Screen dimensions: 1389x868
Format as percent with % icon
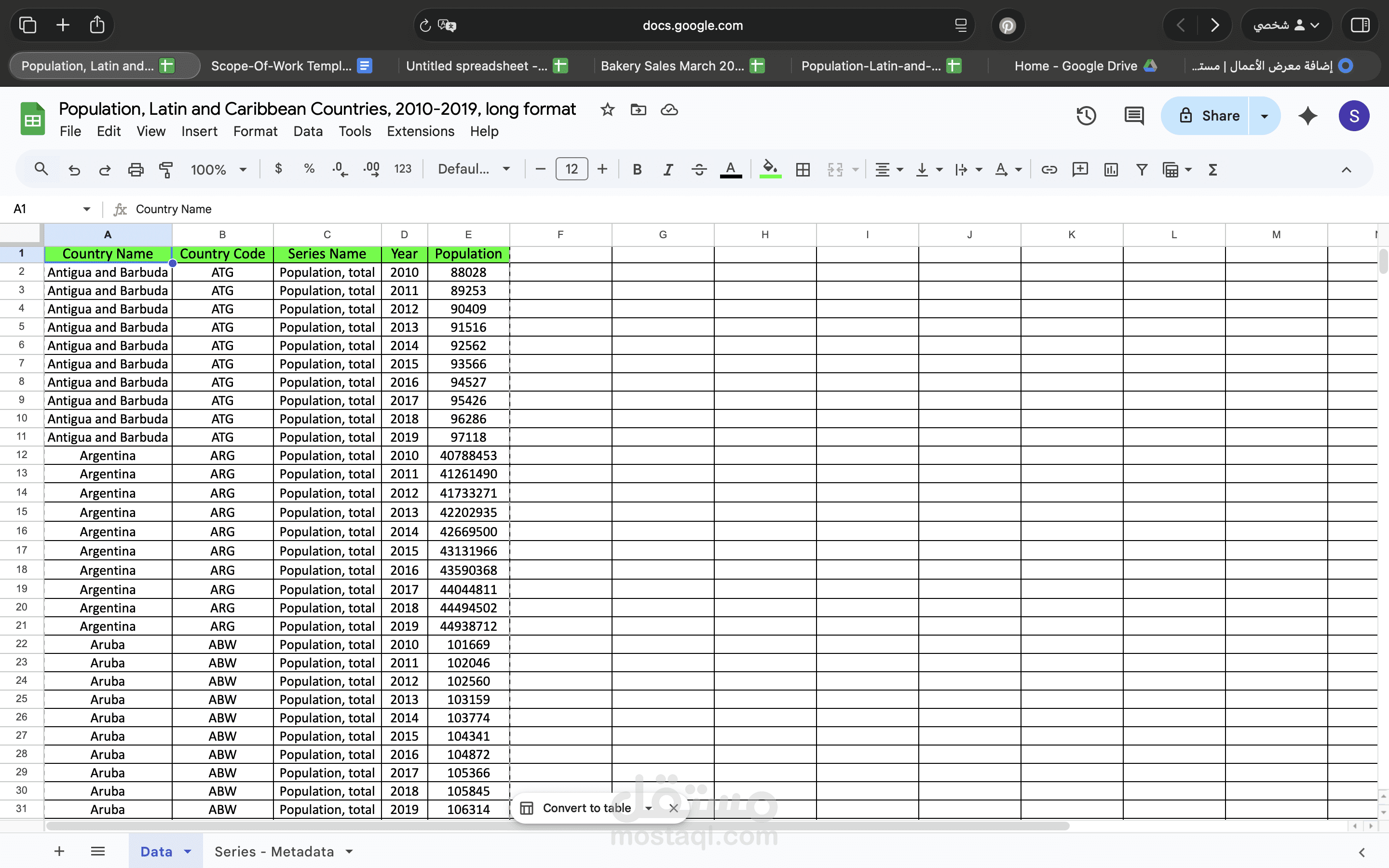point(309,169)
